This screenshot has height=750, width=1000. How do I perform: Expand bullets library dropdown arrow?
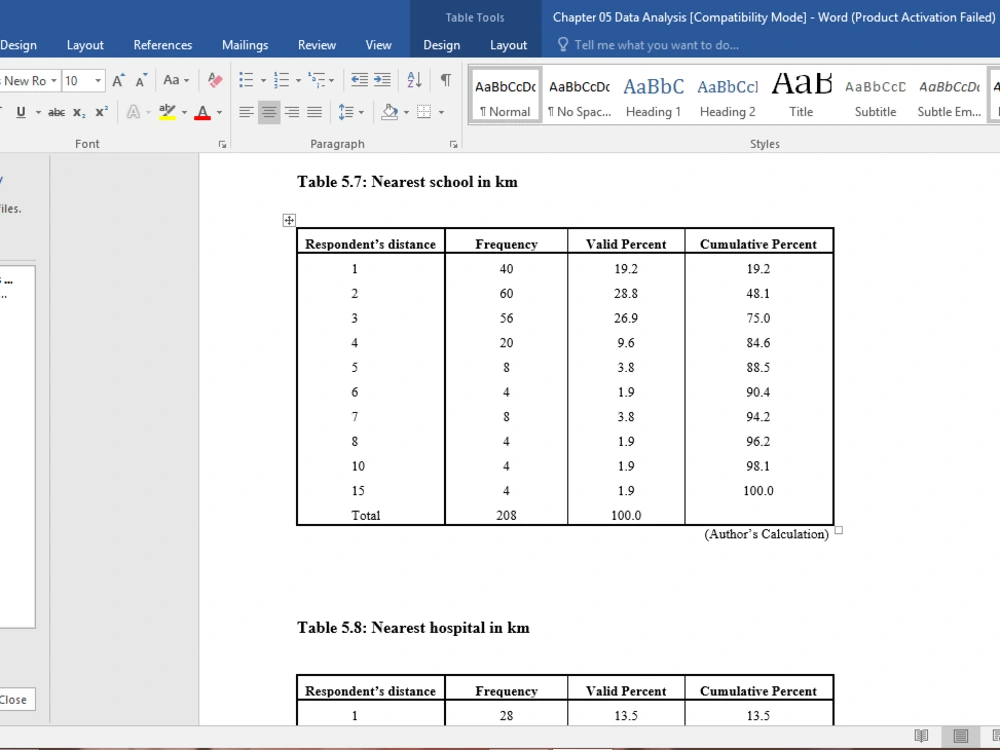pos(263,81)
